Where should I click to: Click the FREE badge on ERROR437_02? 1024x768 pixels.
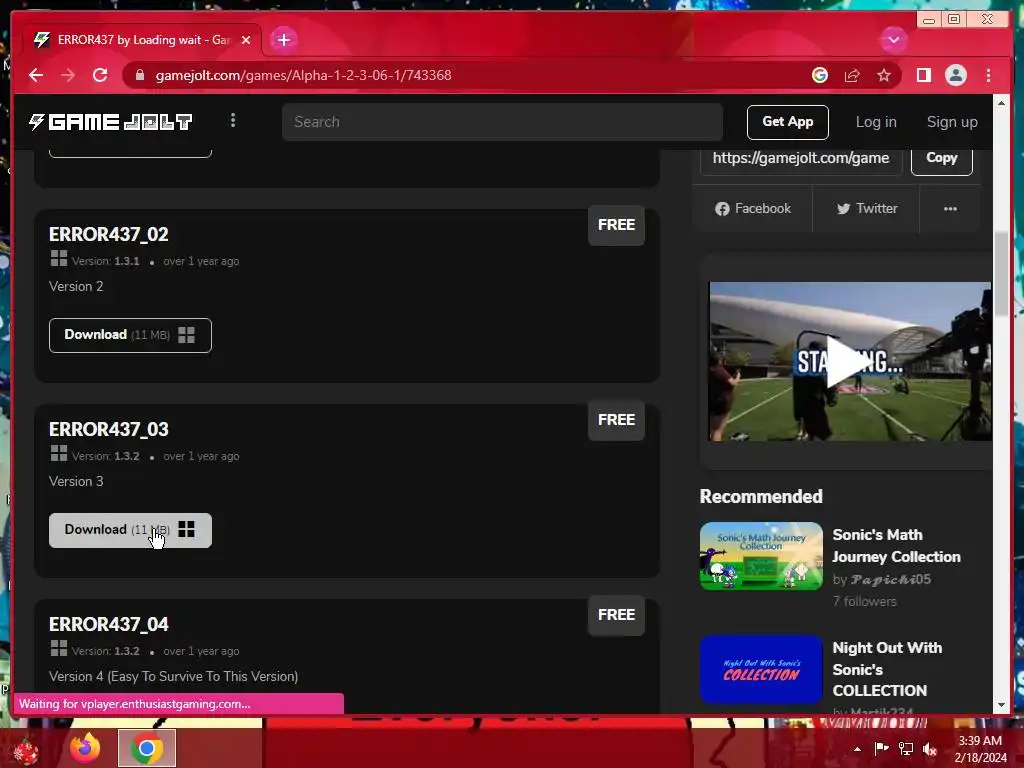pos(616,225)
